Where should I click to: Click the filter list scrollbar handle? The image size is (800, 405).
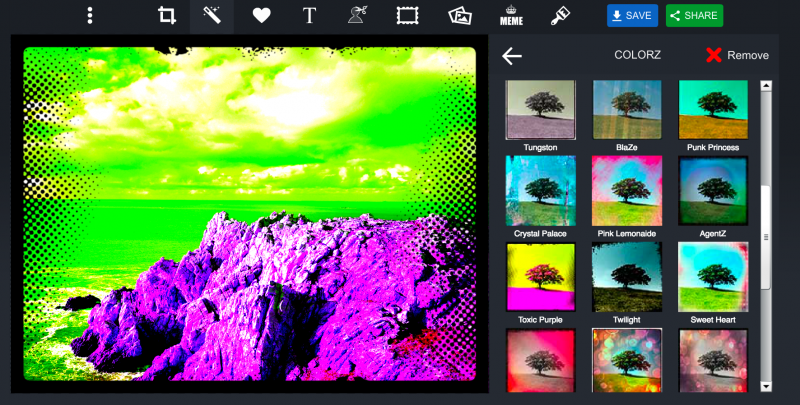766,237
